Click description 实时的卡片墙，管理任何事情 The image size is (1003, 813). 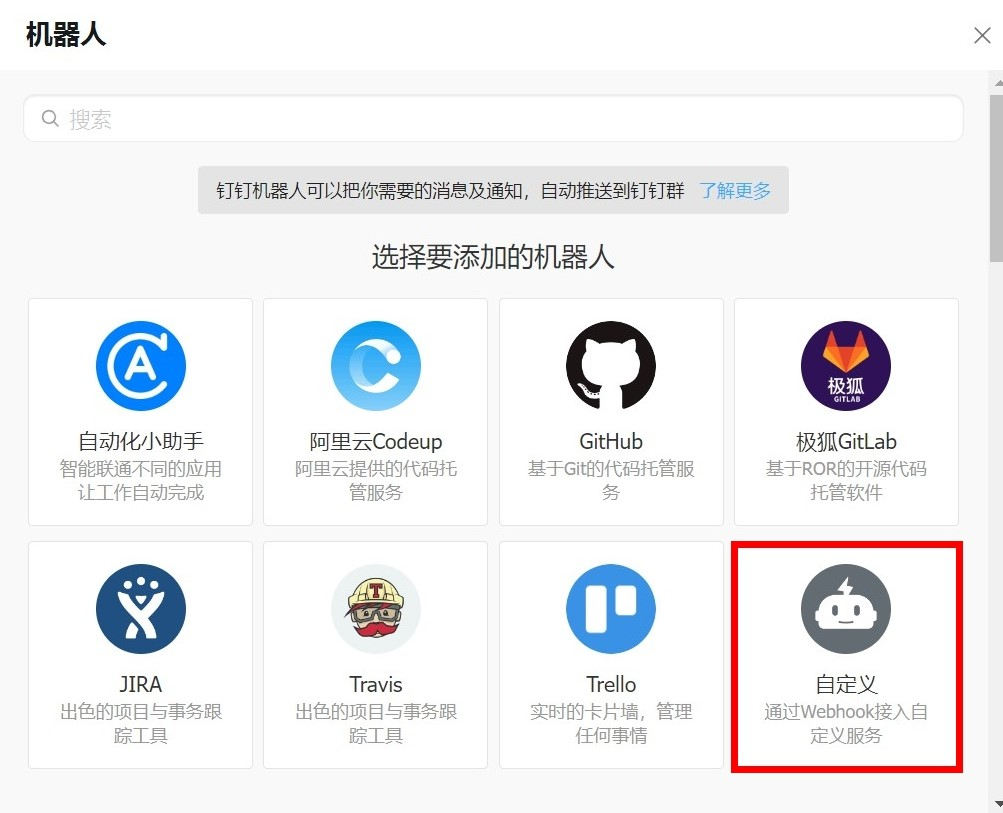pyautogui.click(x=611, y=723)
